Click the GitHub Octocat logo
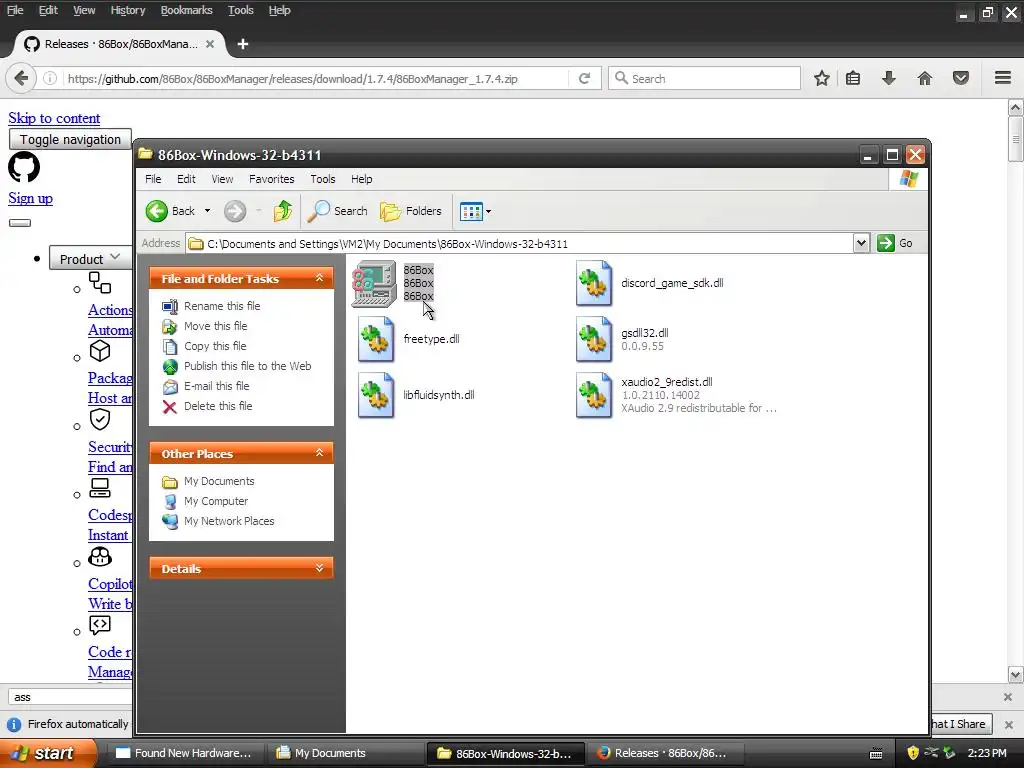This screenshot has height=768, width=1024. pyautogui.click(x=24, y=167)
